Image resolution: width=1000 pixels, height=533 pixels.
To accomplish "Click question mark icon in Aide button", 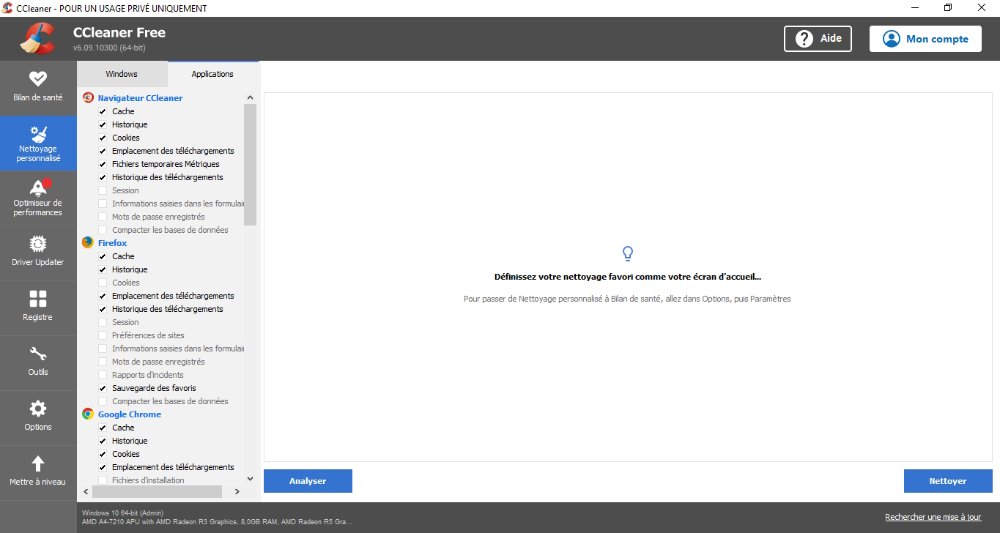I will tap(804, 39).
